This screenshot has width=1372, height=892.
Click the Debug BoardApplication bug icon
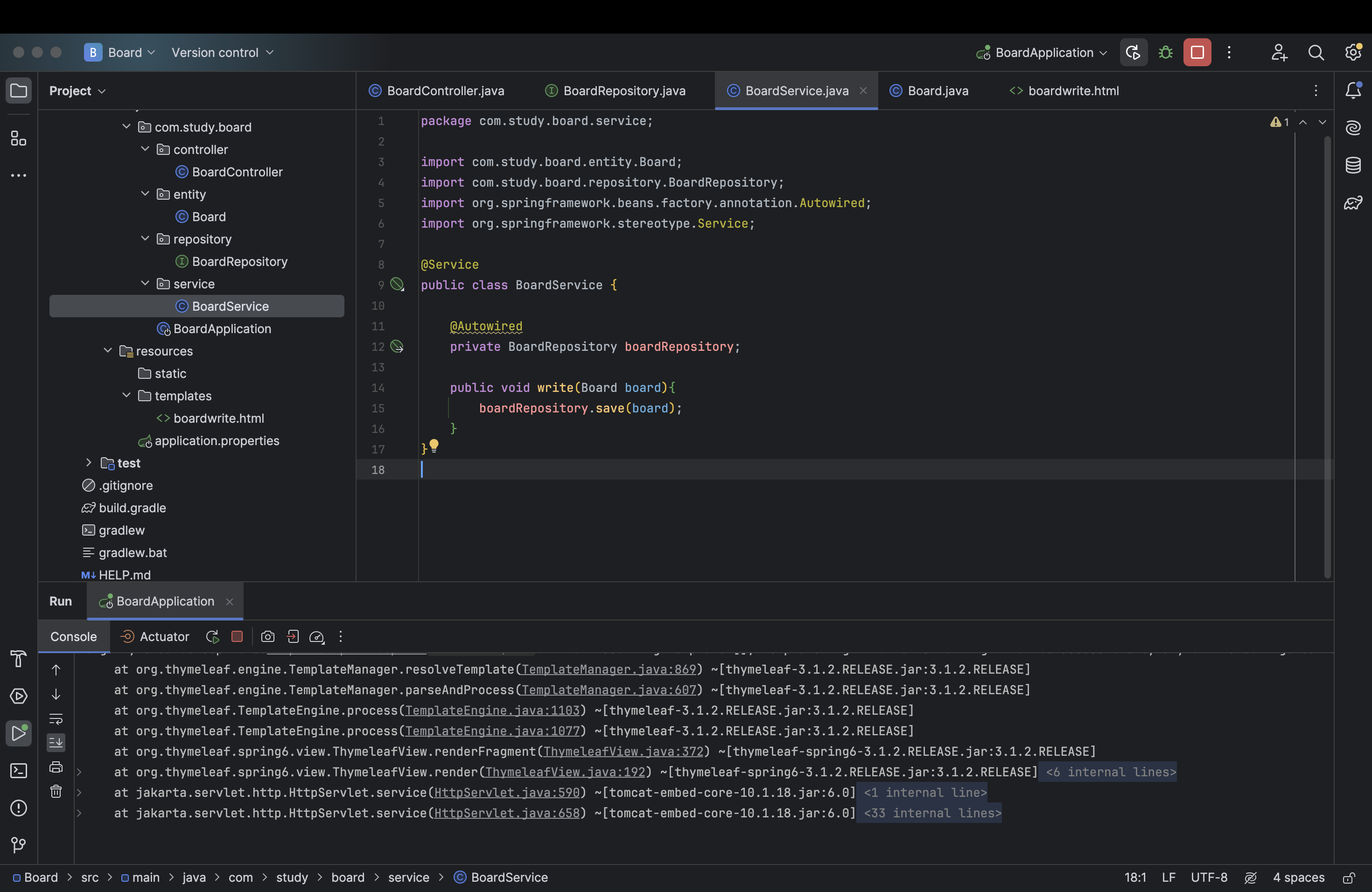point(1165,52)
